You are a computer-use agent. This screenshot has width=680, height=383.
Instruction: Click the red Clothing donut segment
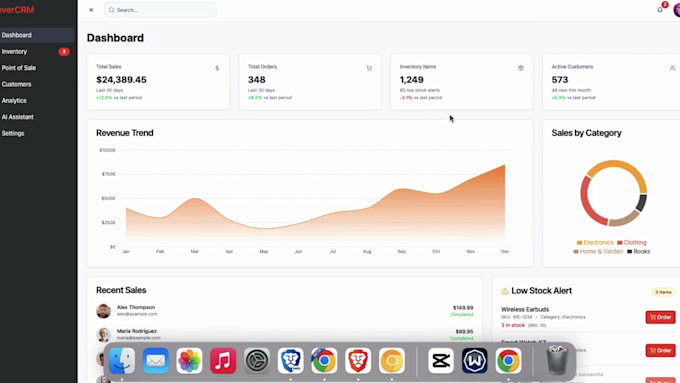pyautogui.click(x=588, y=202)
